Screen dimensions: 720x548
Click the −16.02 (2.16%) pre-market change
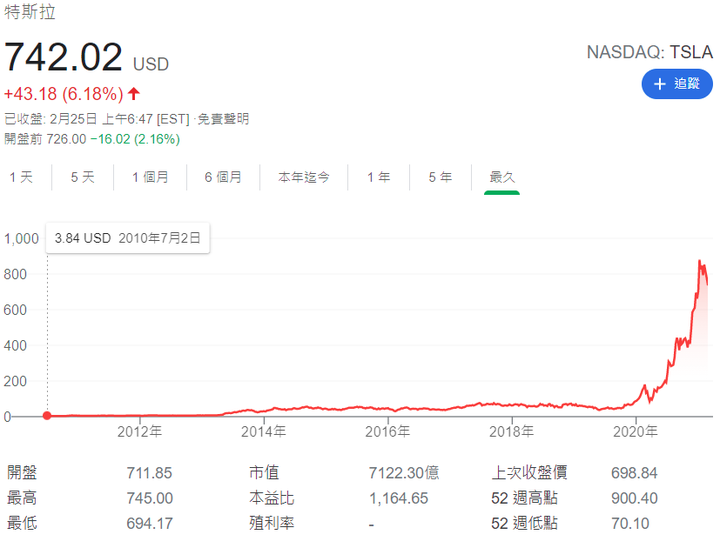135,139
